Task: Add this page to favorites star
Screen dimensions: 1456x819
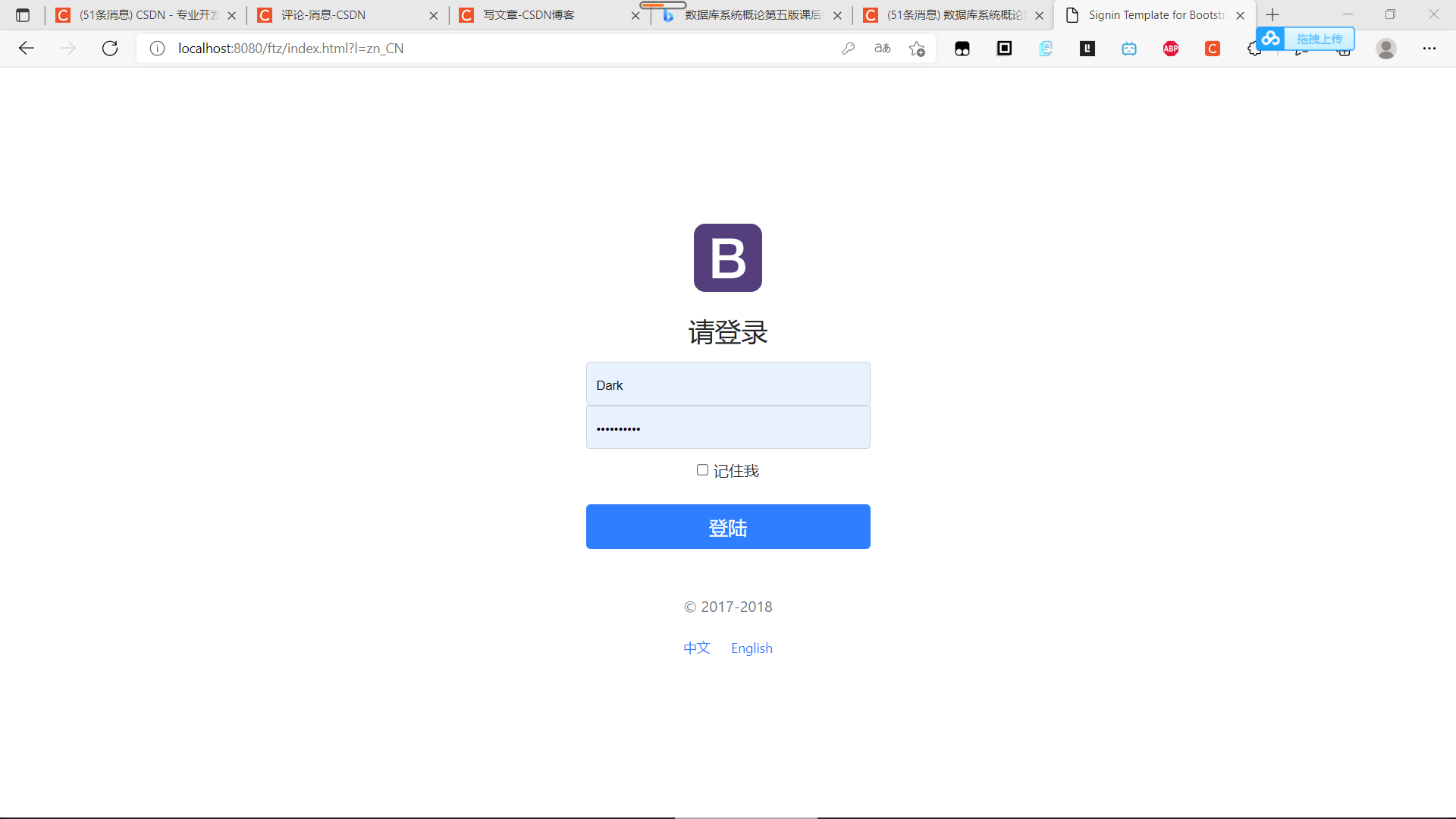Action: coord(917,49)
